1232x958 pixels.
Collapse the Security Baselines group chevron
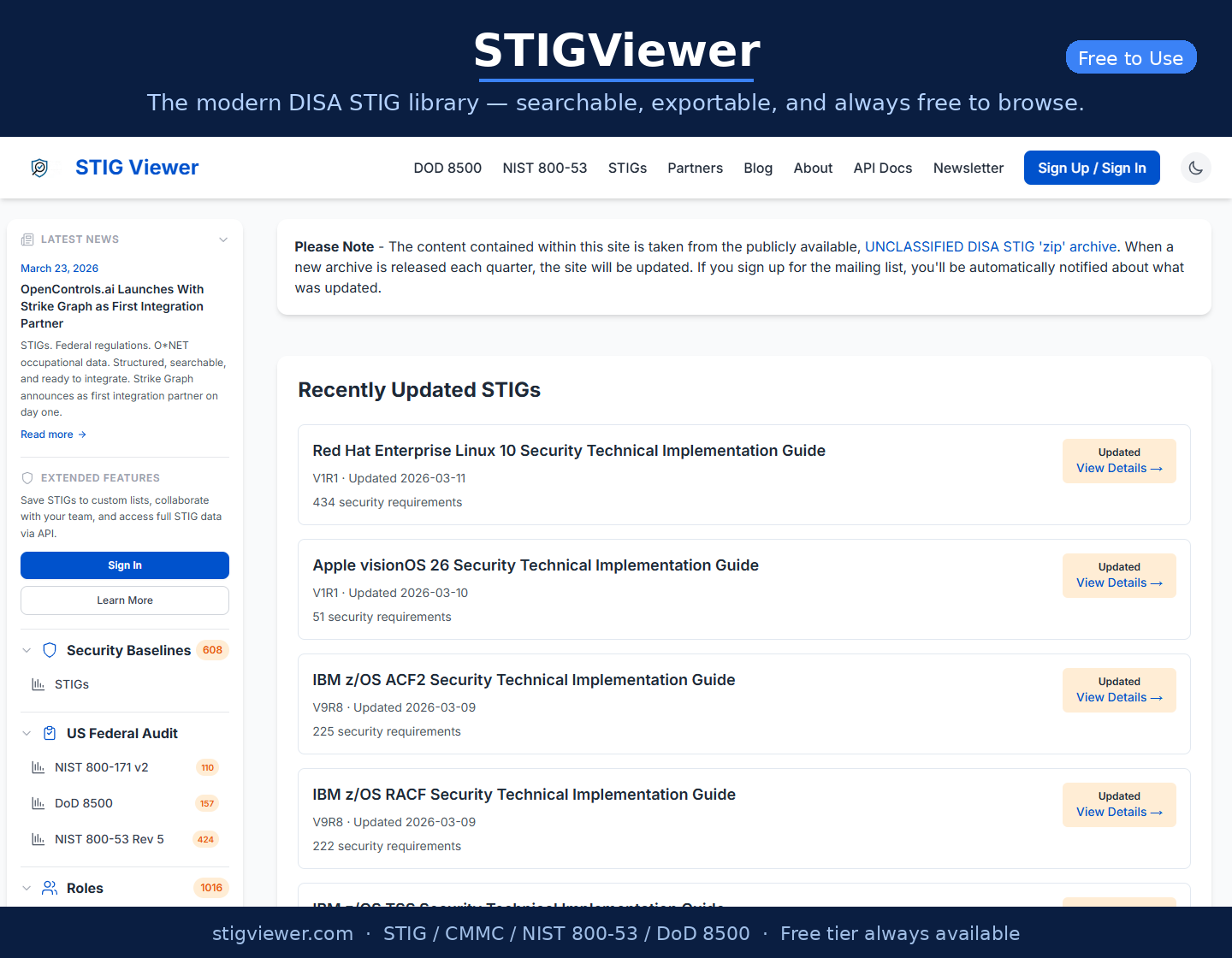pos(27,650)
